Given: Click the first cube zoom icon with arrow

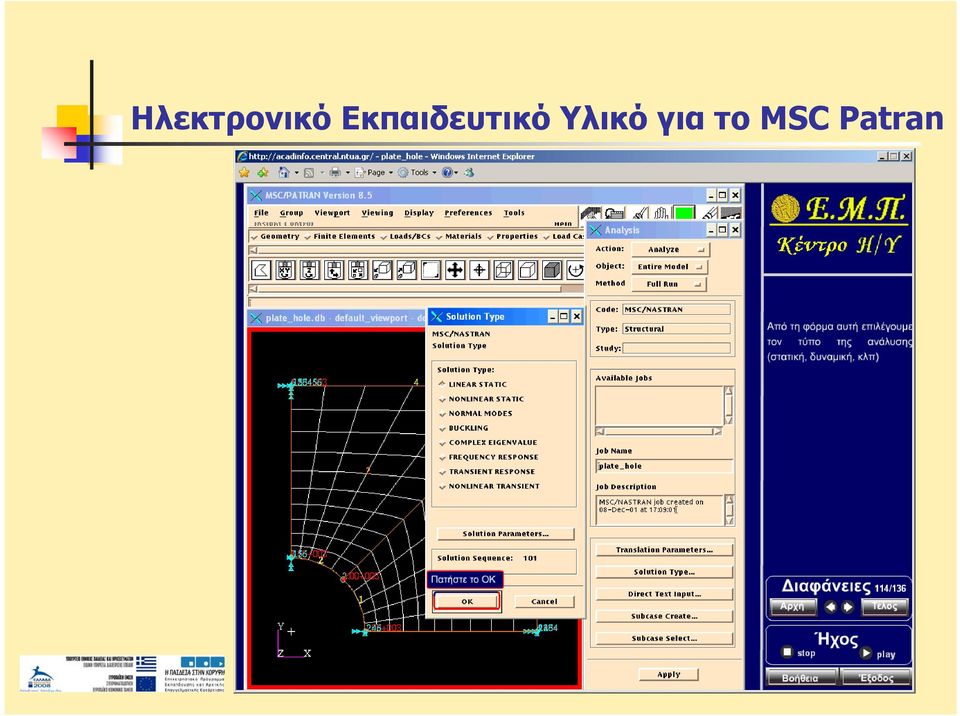Looking at the screenshot, I should click(382, 270).
